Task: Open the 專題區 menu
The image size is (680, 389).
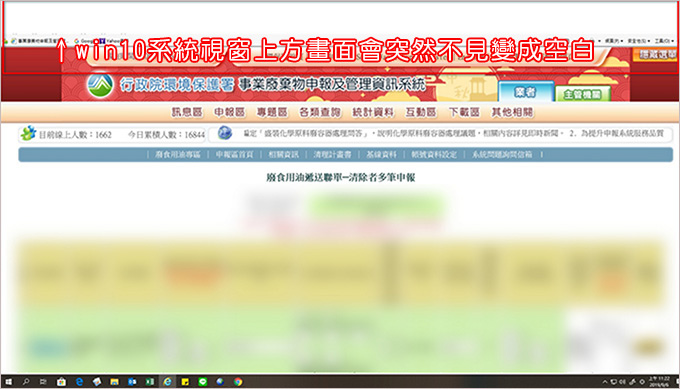Action: coord(272,112)
